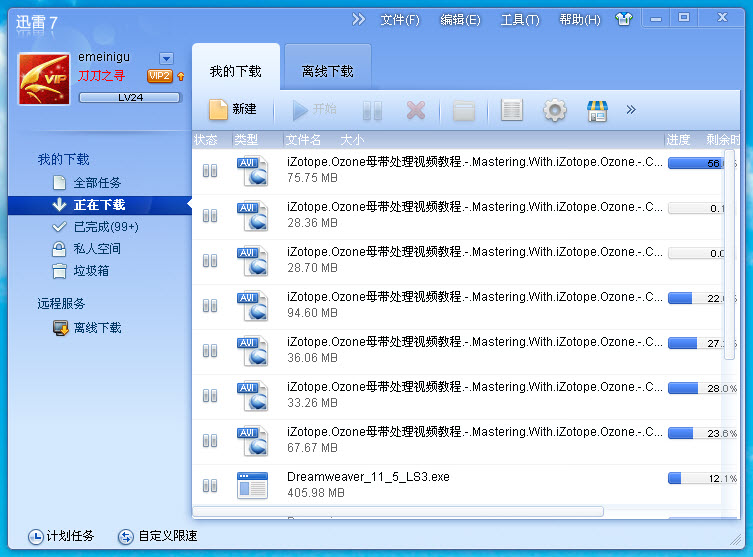Click the 开始 start download play icon
The width and height of the screenshot is (753, 557).
(300, 110)
